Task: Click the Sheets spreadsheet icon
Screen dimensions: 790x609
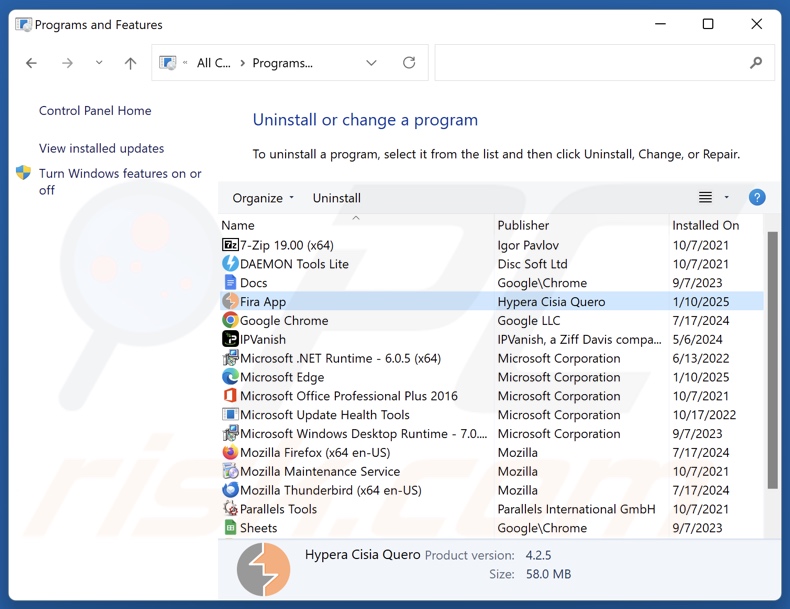Action: coord(230,527)
